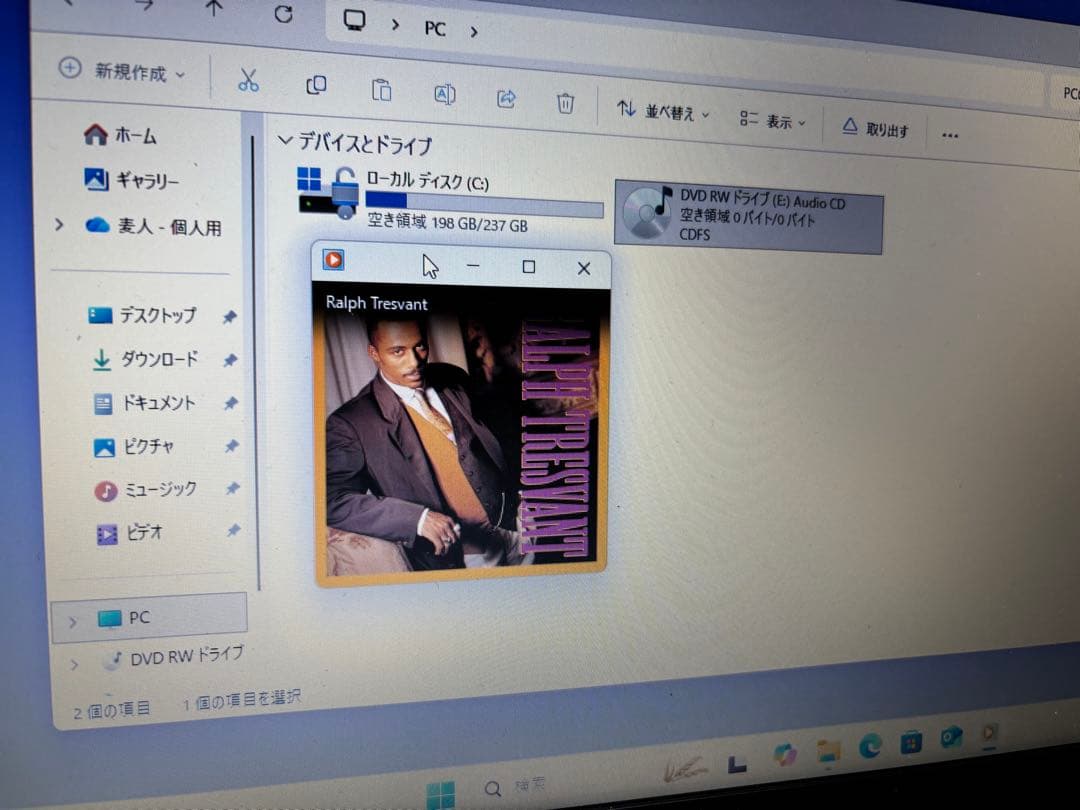Click the Ralph Tresvant title text in player
Screen dimensions: 1080x810
tap(376, 303)
